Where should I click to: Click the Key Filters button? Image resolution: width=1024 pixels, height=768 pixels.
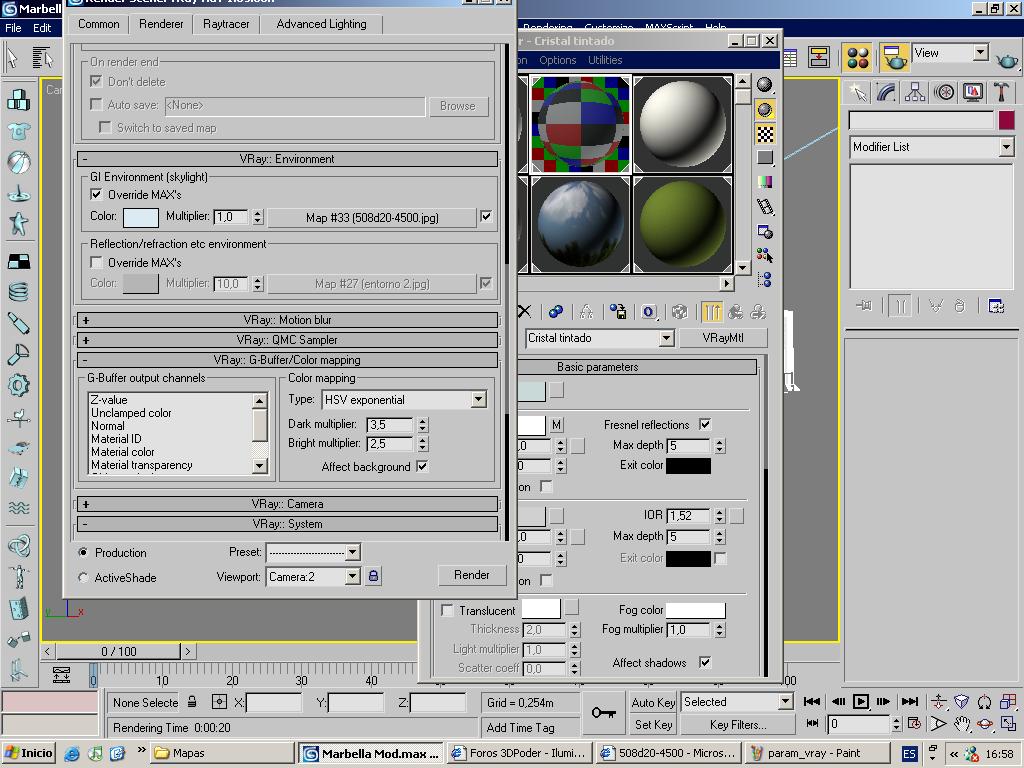pos(738,724)
